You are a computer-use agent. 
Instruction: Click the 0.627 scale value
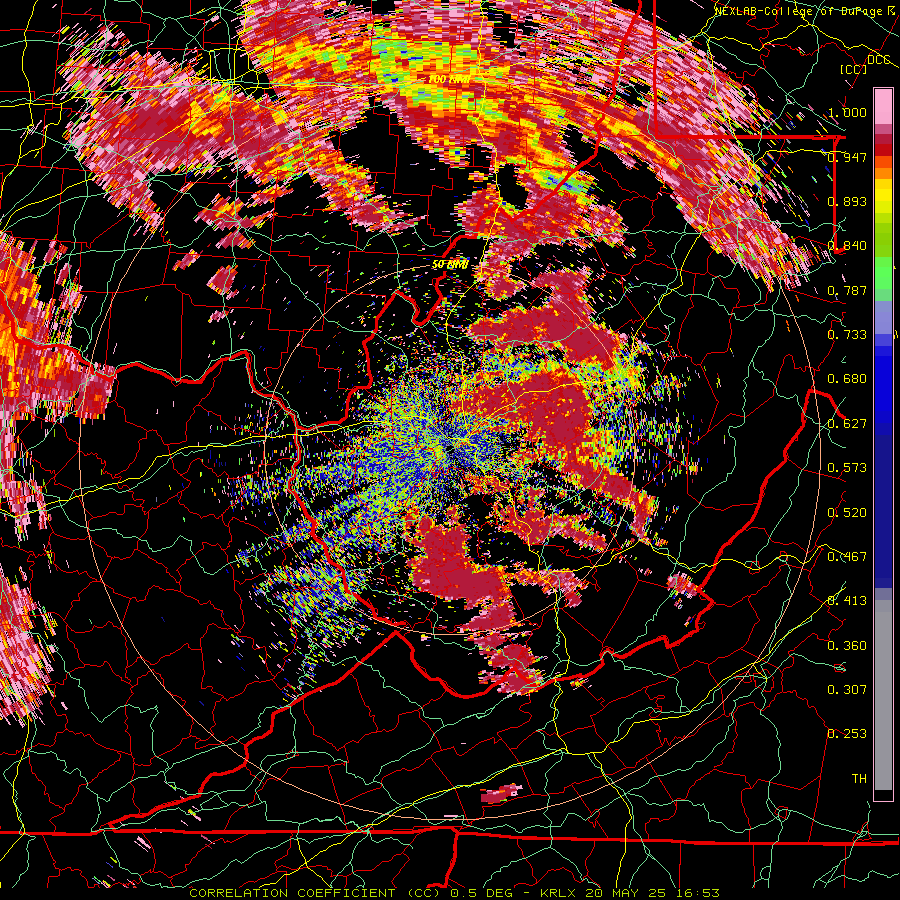pyautogui.click(x=847, y=424)
